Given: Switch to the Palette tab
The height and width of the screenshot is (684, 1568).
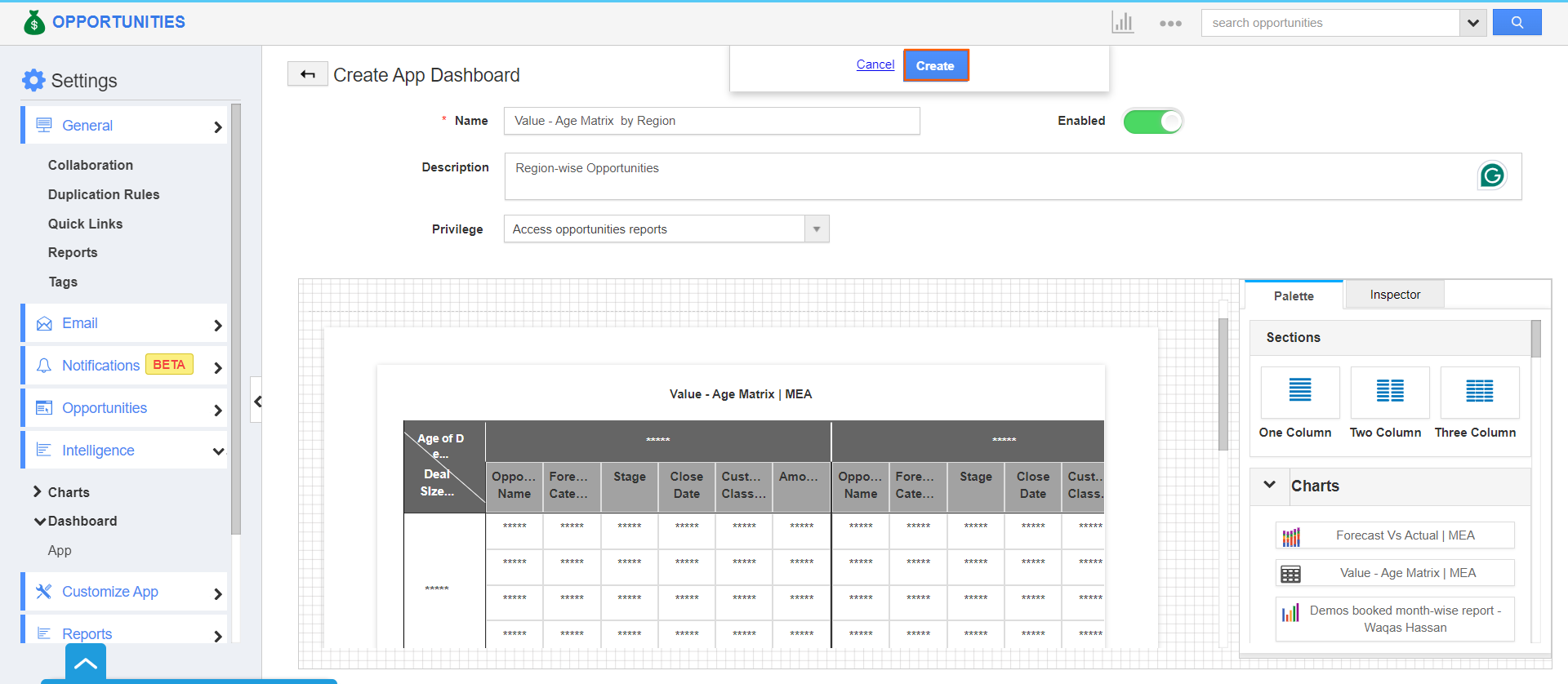Looking at the screenshot, I should (x=1294, y=295).
